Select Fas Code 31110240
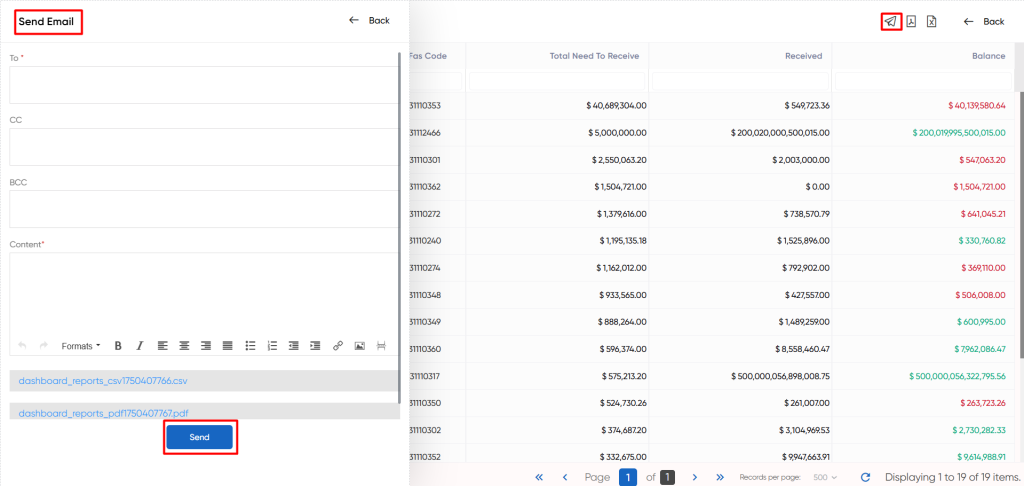This screenshot has width=1024, height=486. [425, 240]
